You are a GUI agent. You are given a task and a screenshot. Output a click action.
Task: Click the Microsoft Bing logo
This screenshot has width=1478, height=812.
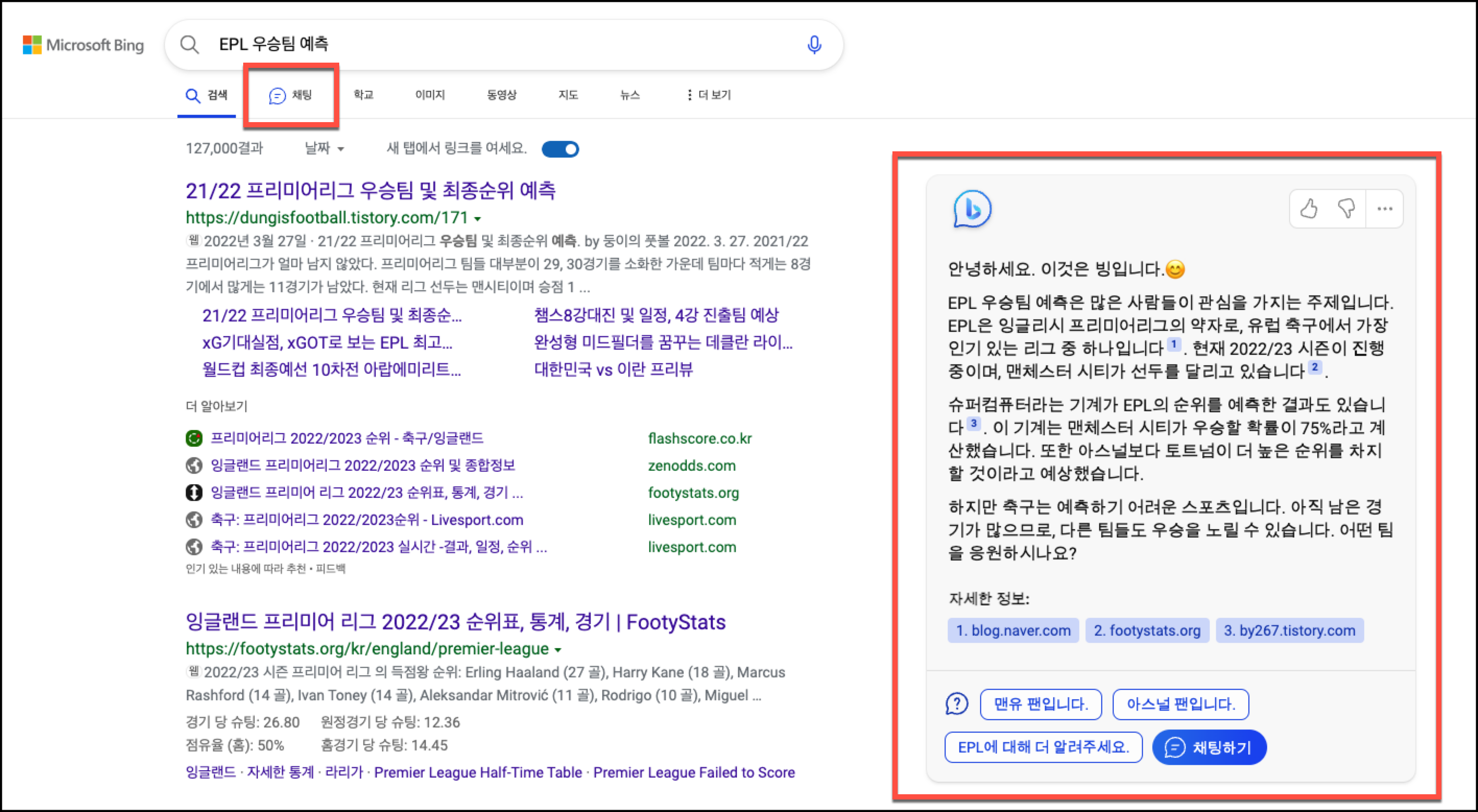point(83,45)
